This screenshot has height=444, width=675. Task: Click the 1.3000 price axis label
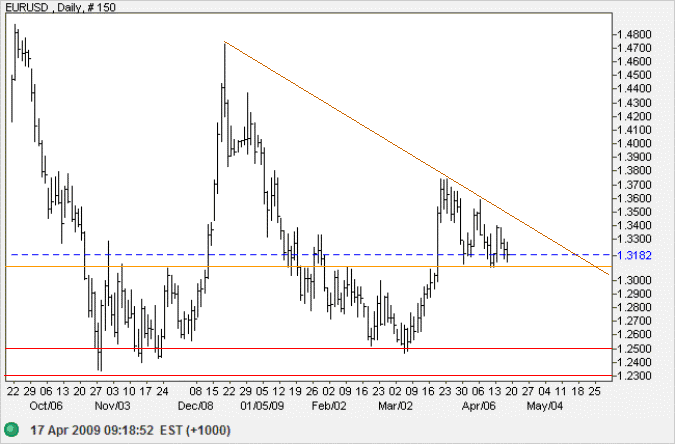coord(635,280)
